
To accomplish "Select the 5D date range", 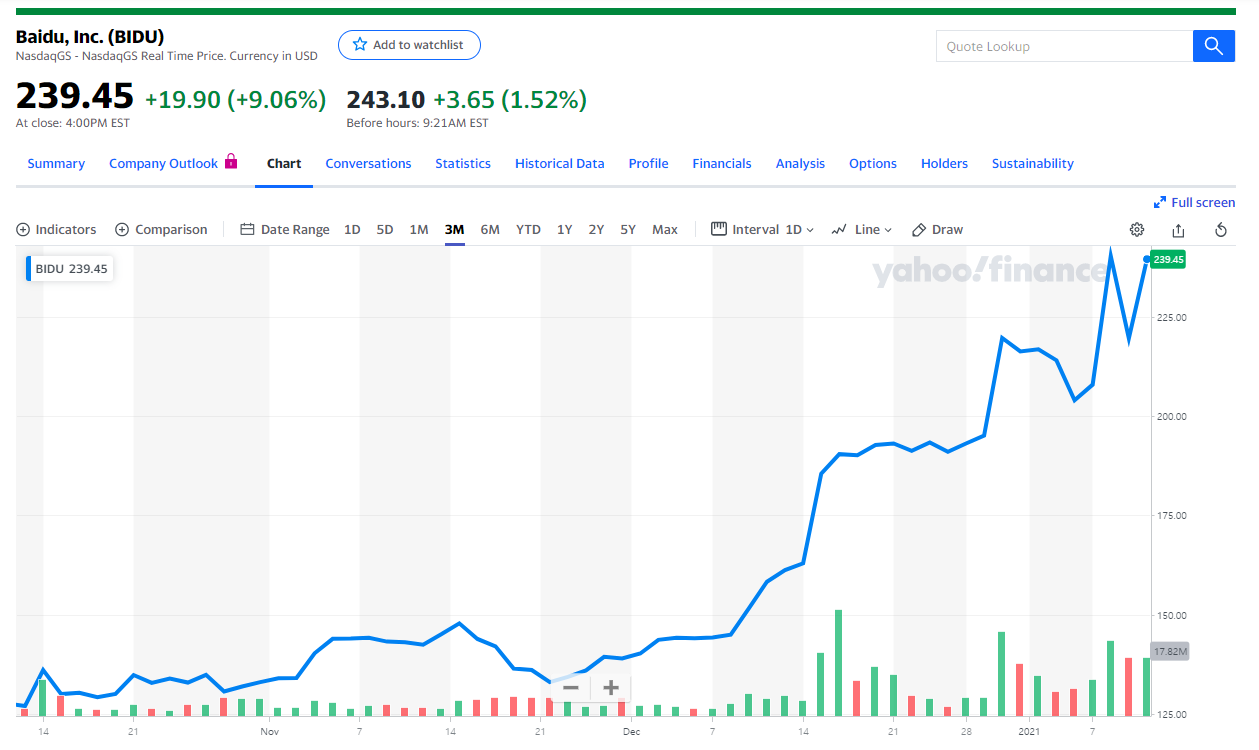I will point(385,230).
